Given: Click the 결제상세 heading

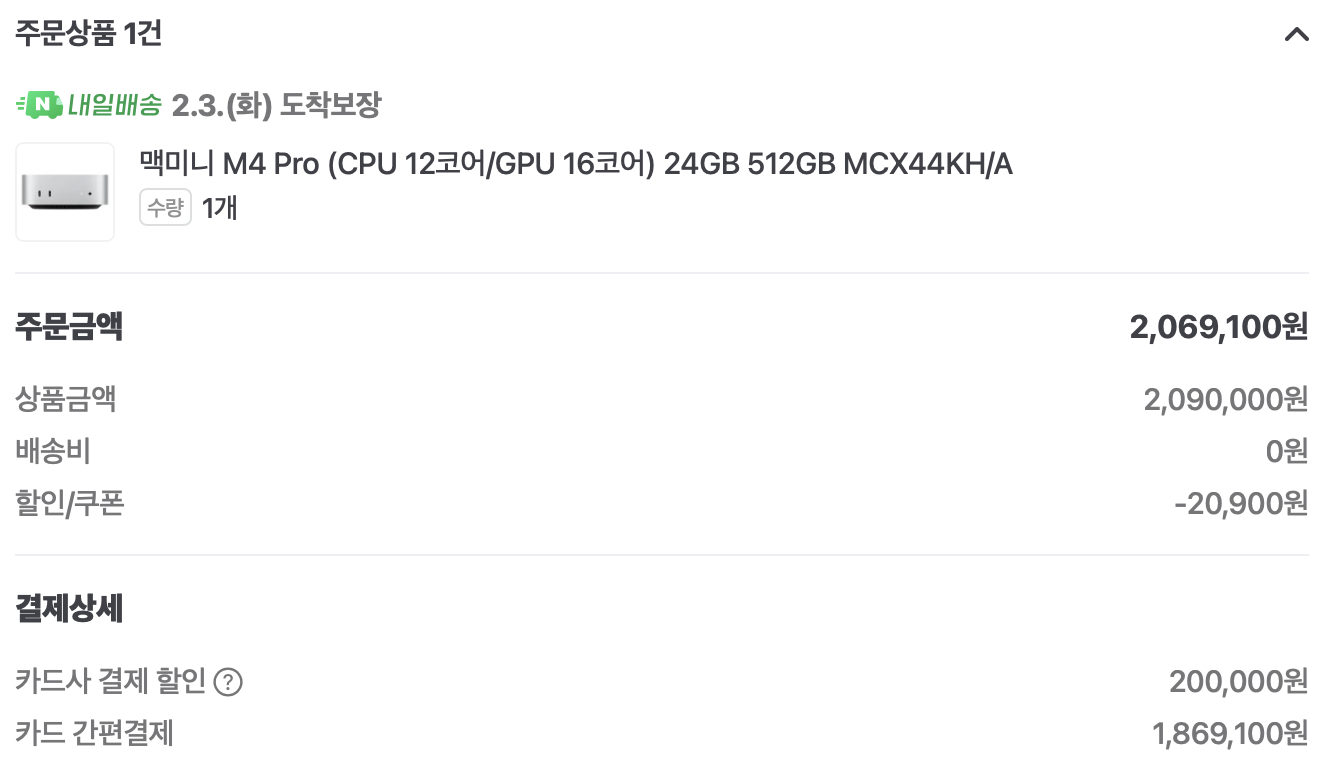Looking at the screenshot, I should [69, 608].
